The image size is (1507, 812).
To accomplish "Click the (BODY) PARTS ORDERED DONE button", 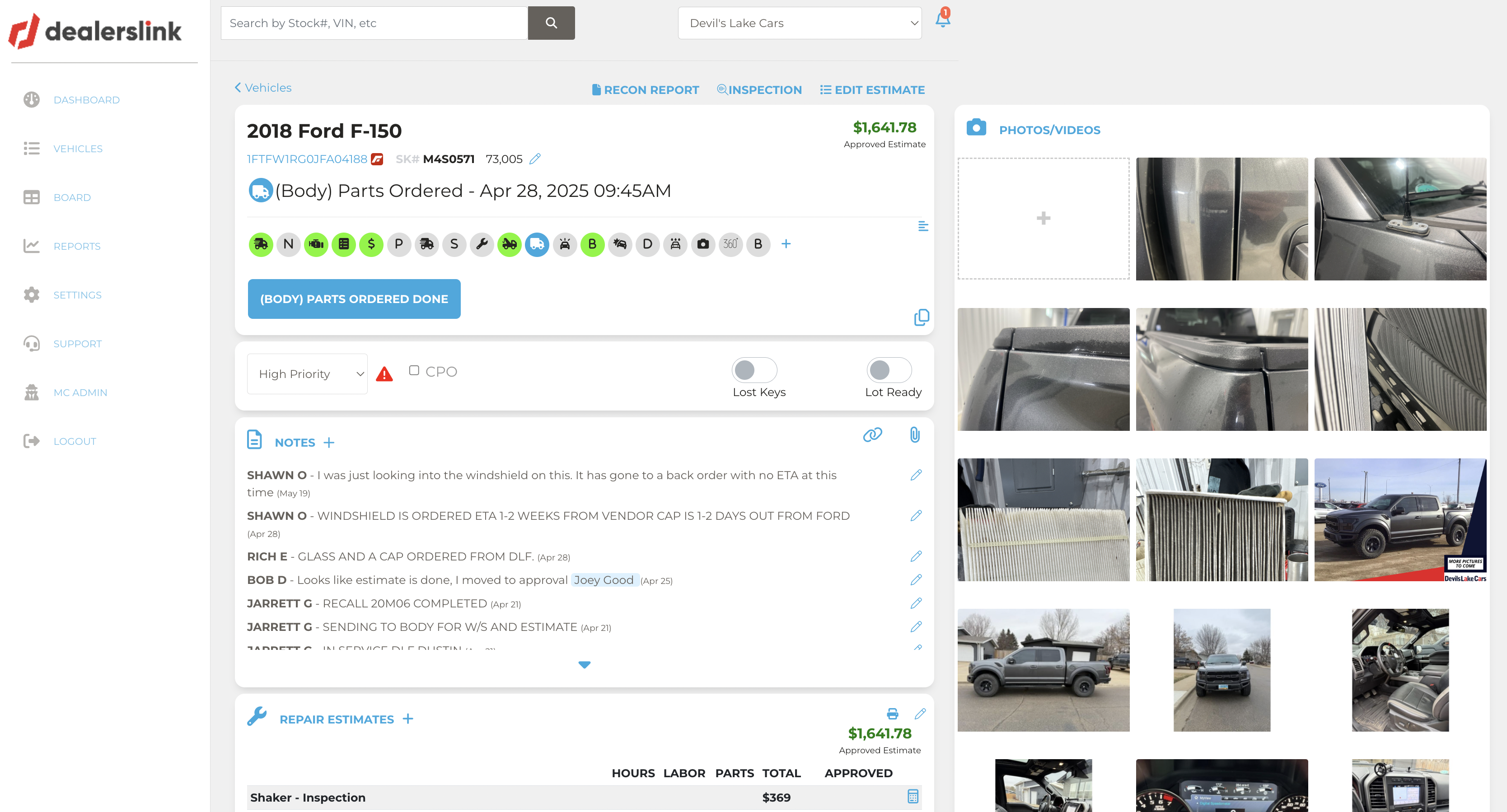I will pos(354,299).
